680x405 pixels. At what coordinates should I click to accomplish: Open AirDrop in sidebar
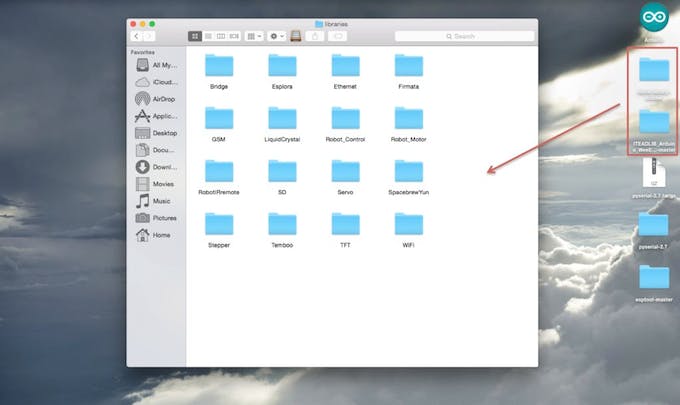[x=156, y=99]
